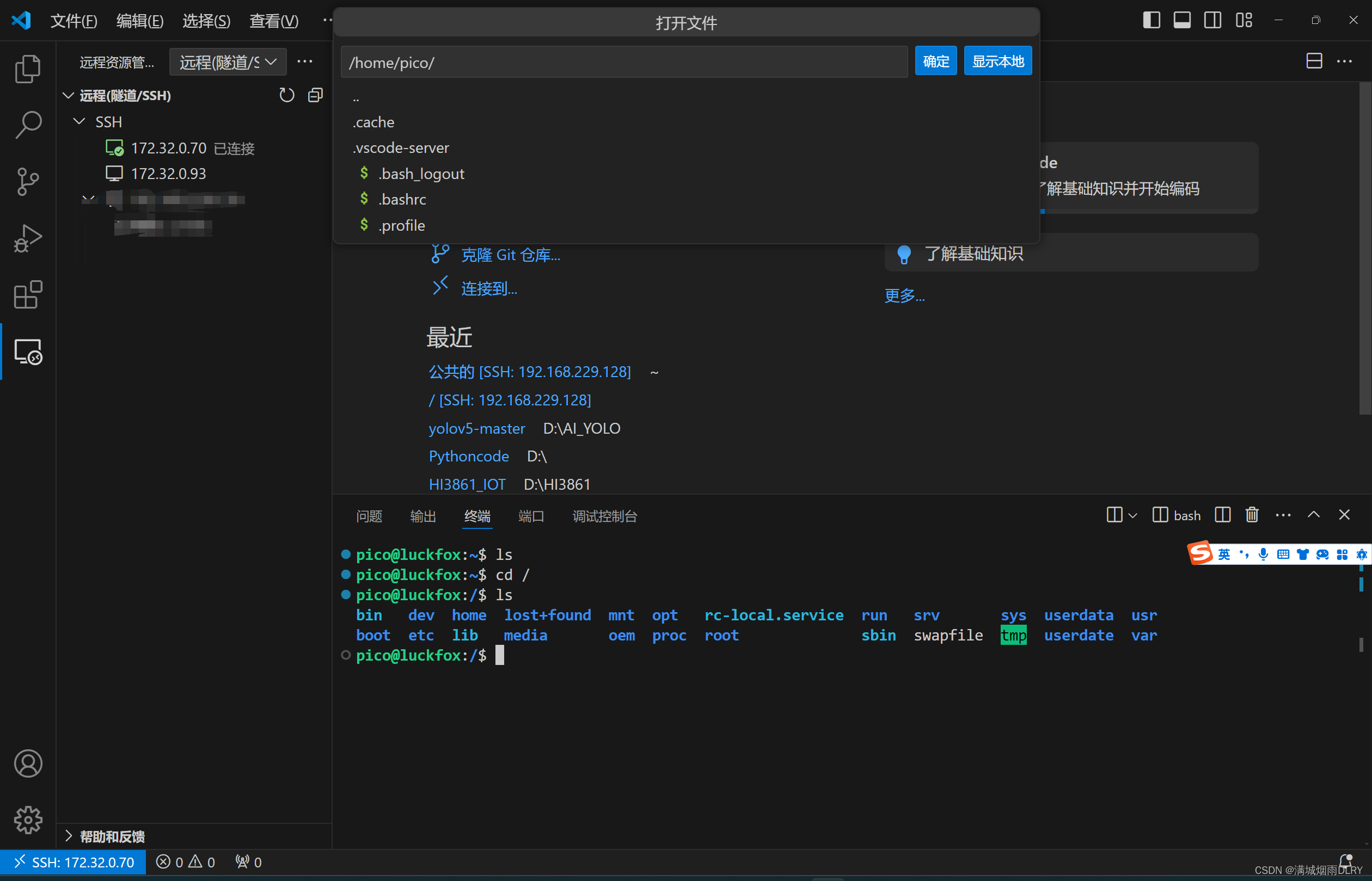The image size is (1372, 881).
Task: Switch to the 输出 panel tab
Action: [423, 516]
